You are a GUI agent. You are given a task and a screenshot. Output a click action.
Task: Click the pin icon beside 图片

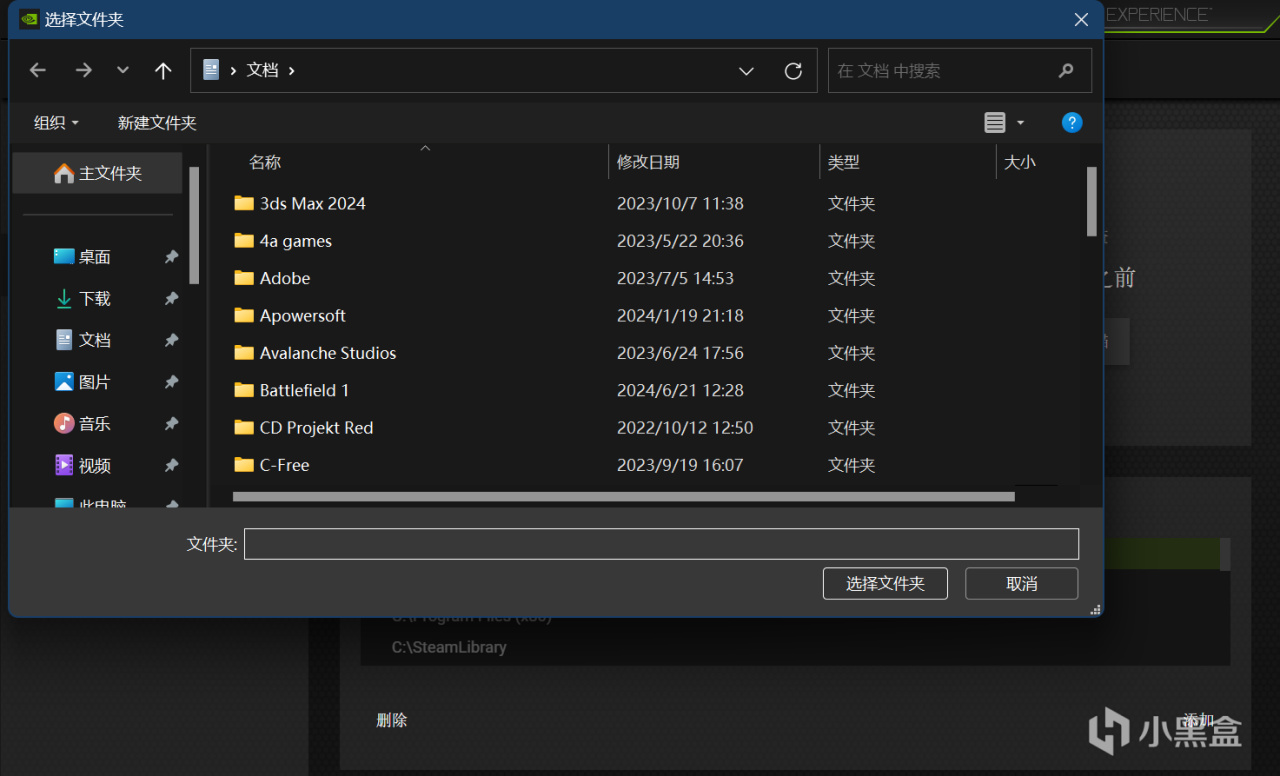pos(171,382)
